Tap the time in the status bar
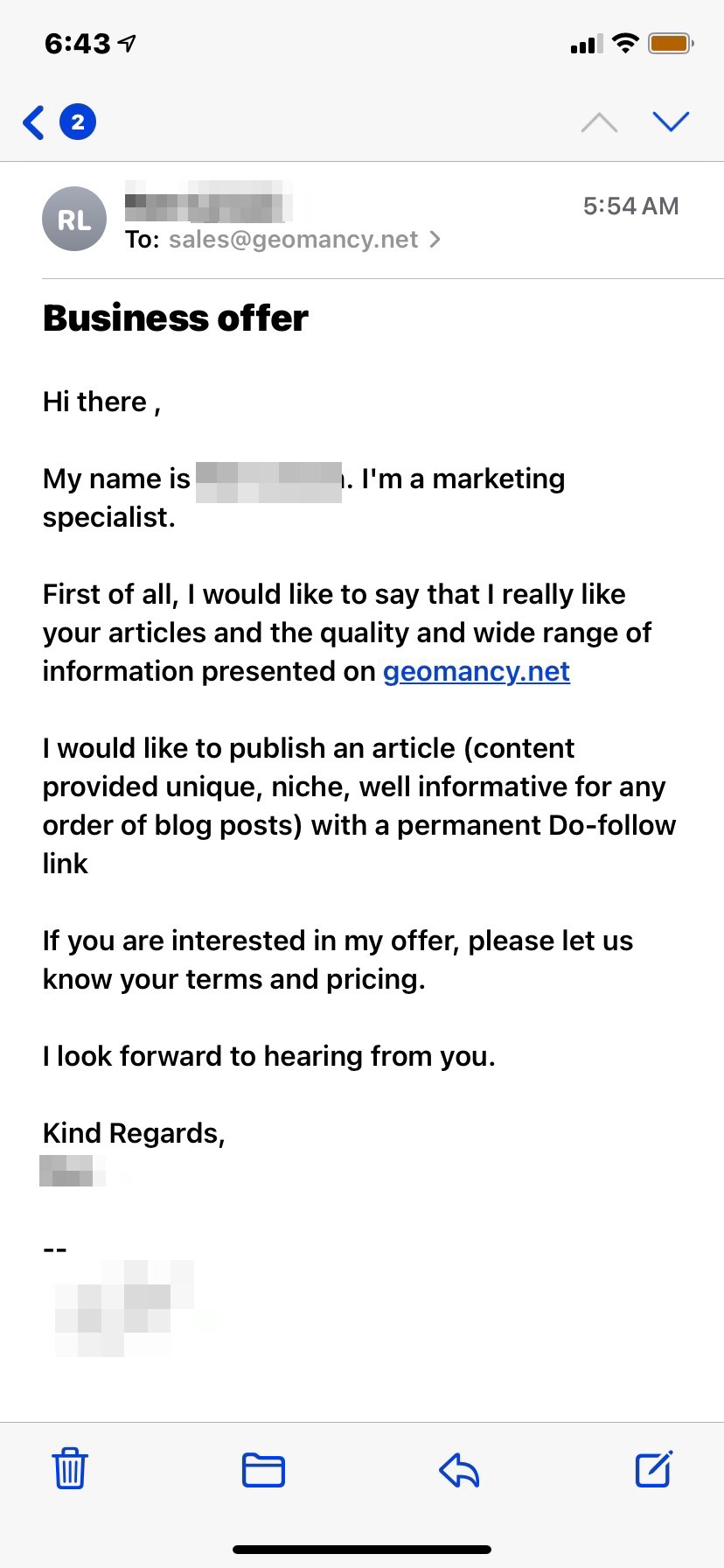Image resolution: width=724 pixels, height=1568 pixels. [x=78, y=44]
